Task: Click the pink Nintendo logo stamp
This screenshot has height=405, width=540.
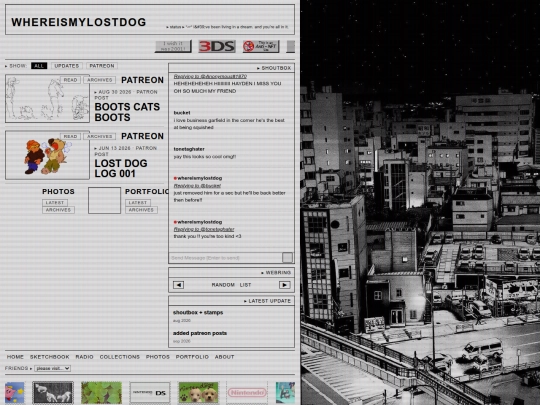Action: click(x=247, y=393)
